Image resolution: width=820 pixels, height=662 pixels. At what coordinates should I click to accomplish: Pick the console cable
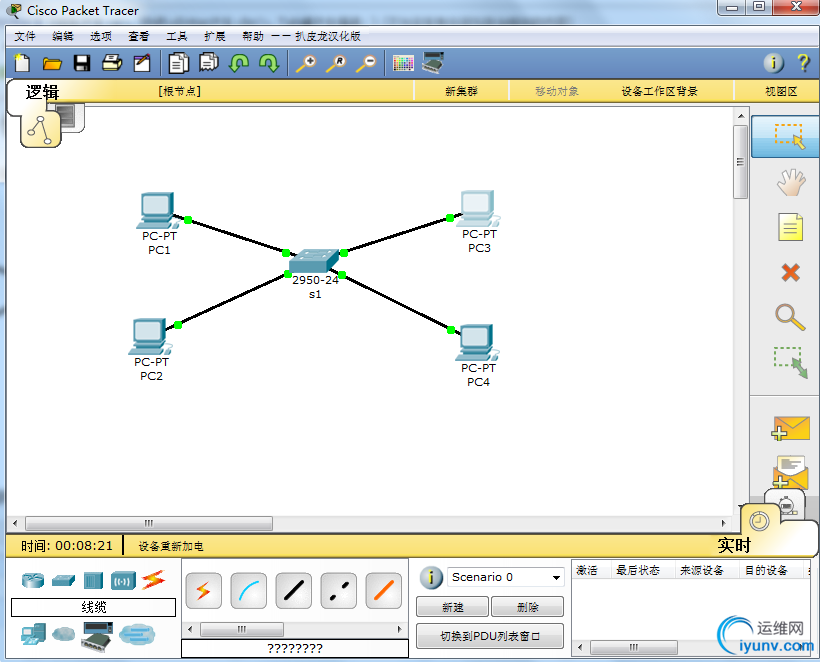click(x=249, y=591)
